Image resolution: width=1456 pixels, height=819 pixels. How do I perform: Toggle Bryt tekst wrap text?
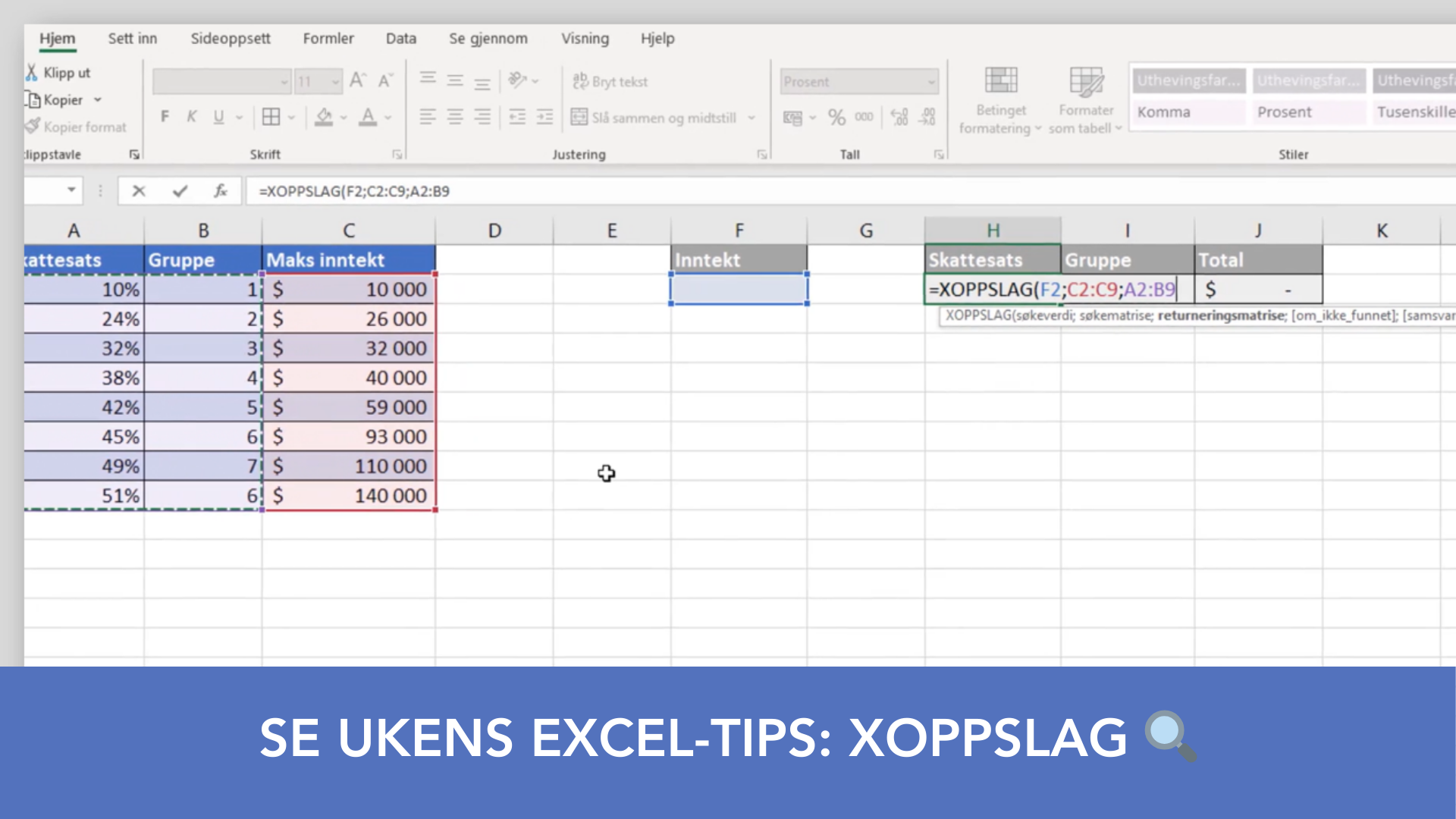point(610,81)
